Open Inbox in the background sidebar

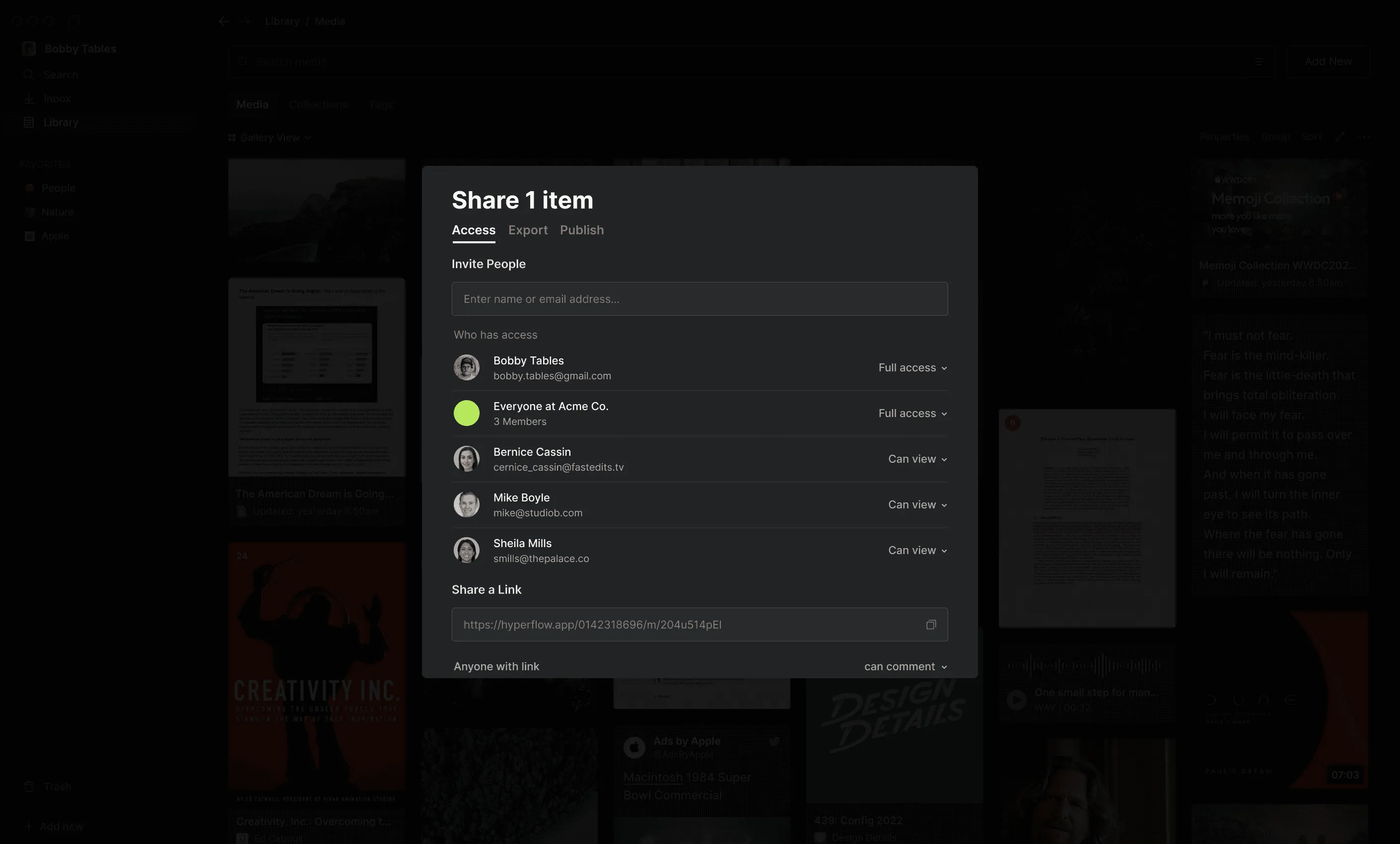[57, 98]
